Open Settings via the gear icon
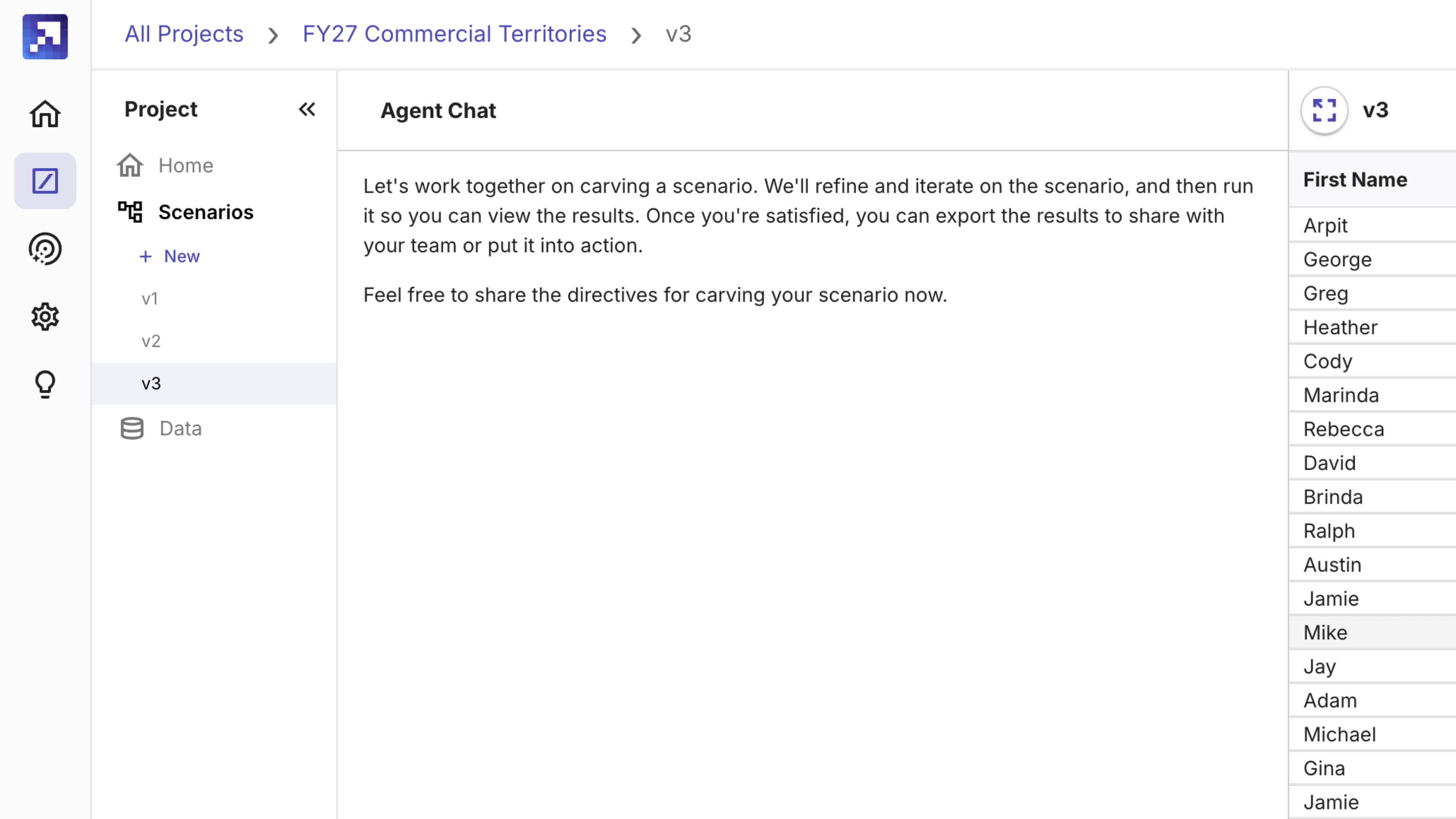This screenshot has width=1456, height=819. [x=45, y=317]
